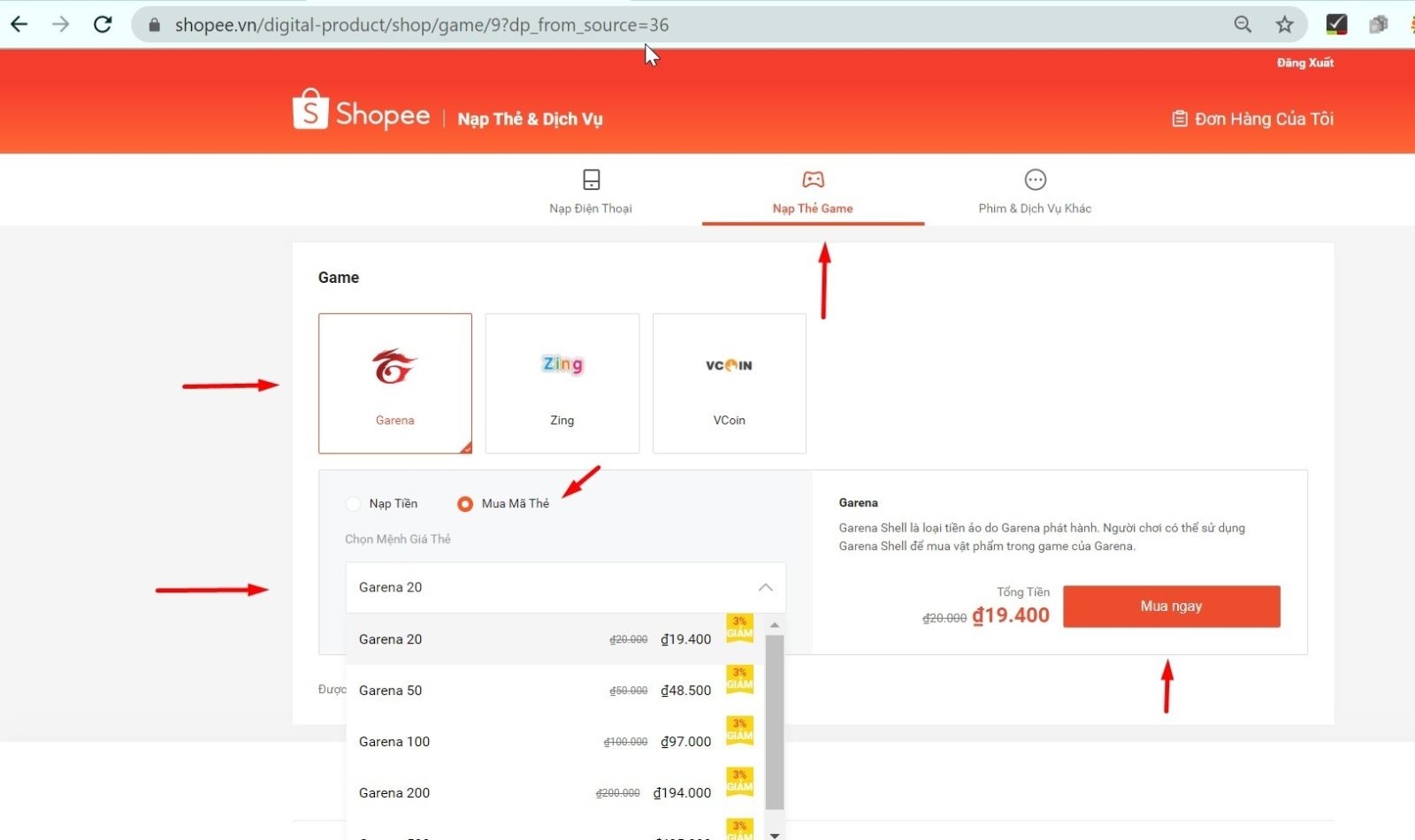Collapse the Garena 20 denomination dropdown
This screenshot has width=1415, height=840.
[565, 587]
